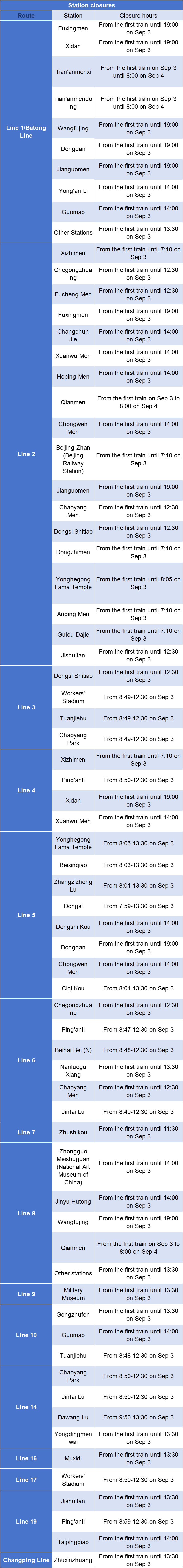Select the Route column header

[26, 15]
